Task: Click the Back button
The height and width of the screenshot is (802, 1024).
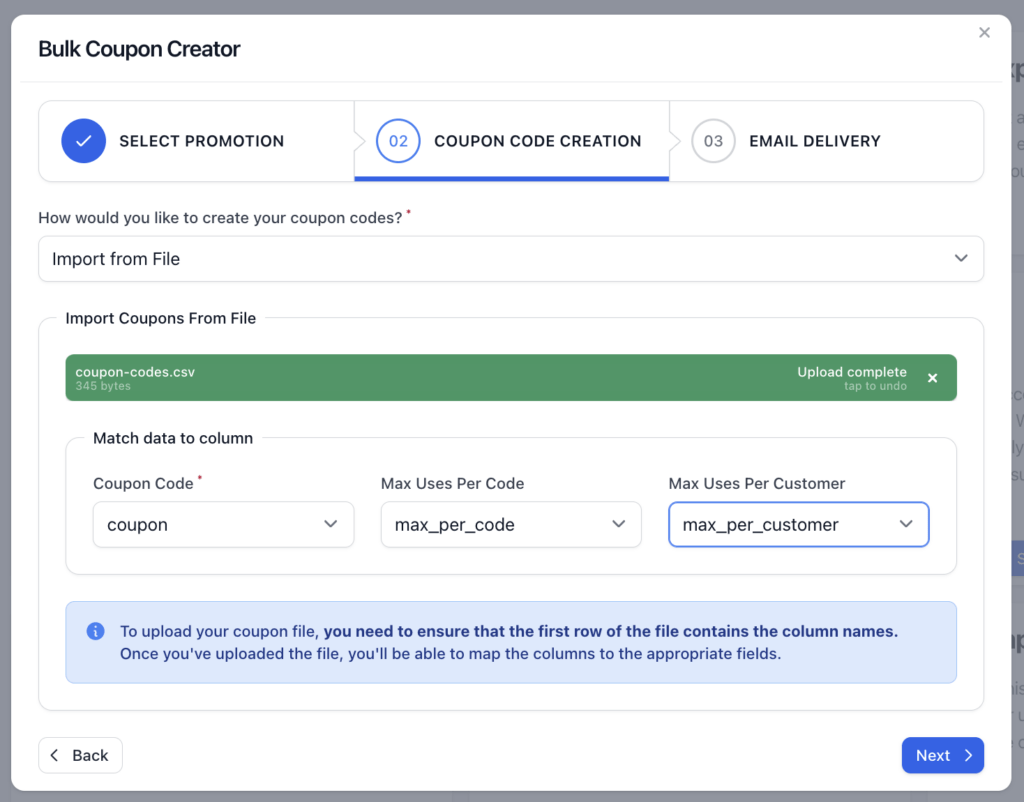Action: (x=80, y=755)
